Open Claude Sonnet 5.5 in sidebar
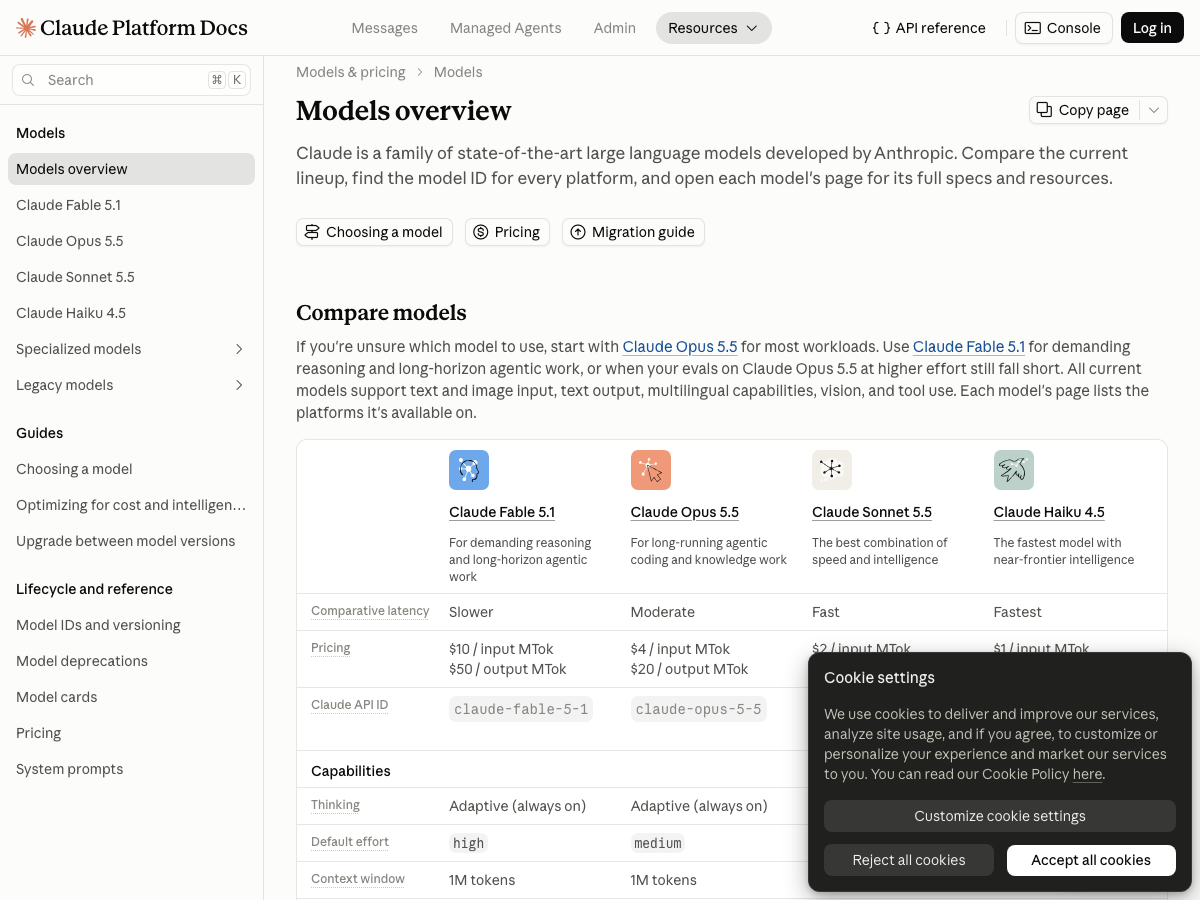 [x=131, y=277]
